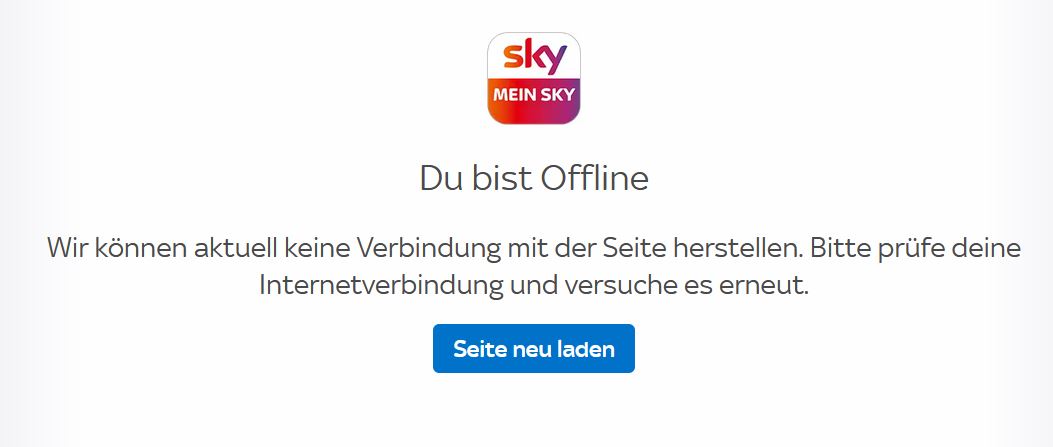Click the "Du bist Offline" heading
Viewport: 1053px width, 447px height.
[x=534, y=179]
